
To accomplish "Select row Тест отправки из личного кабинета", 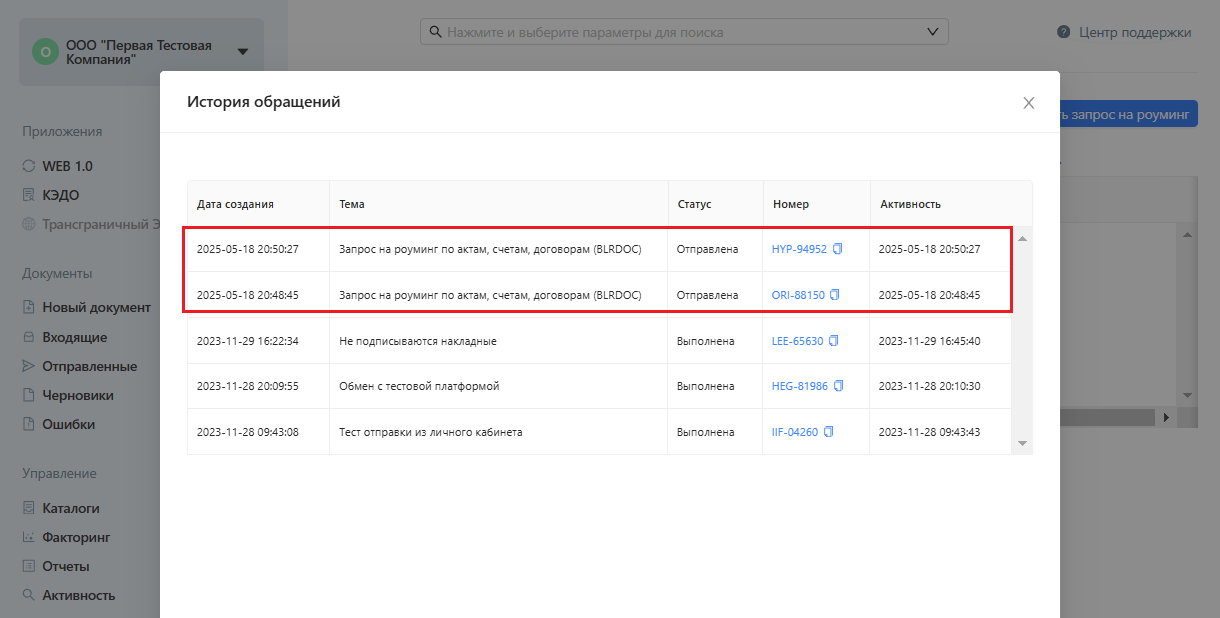I will (600, 432).
